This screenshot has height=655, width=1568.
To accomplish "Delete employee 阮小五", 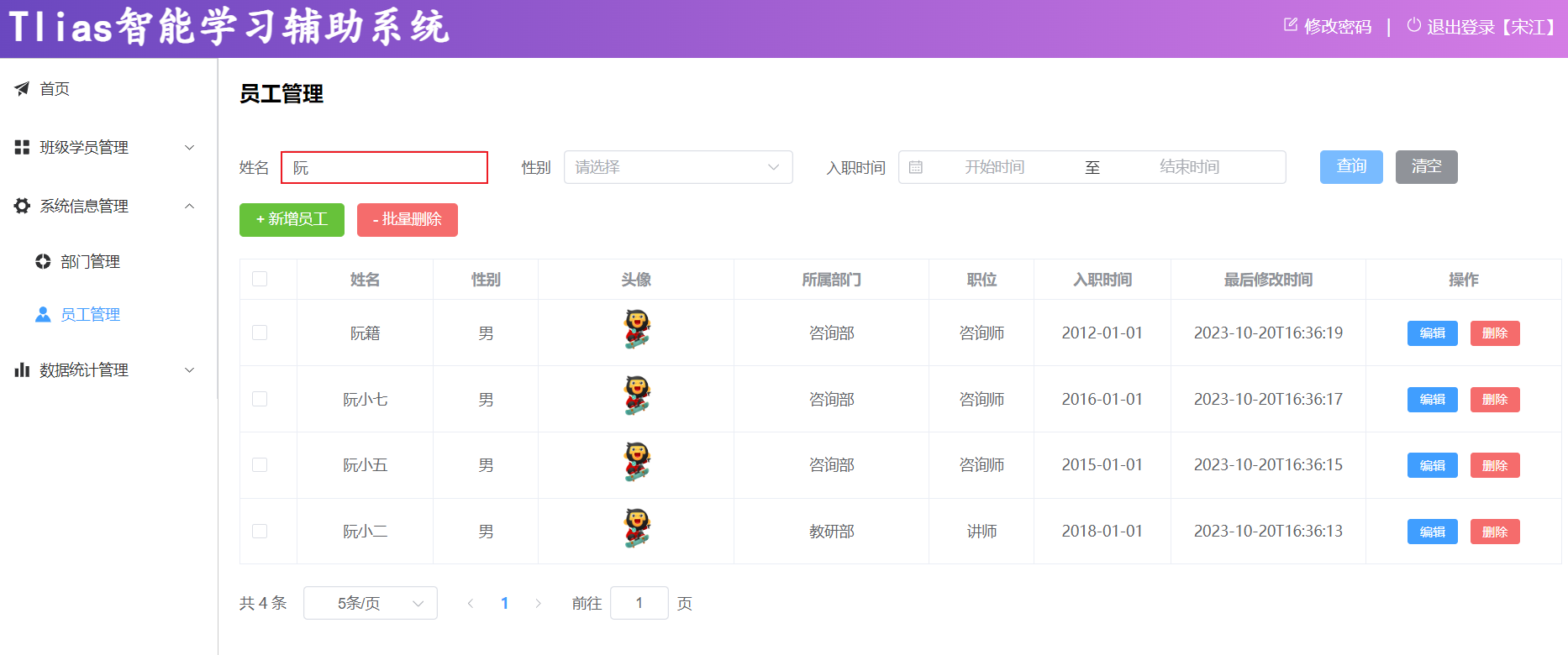I will coord(1495,465).
